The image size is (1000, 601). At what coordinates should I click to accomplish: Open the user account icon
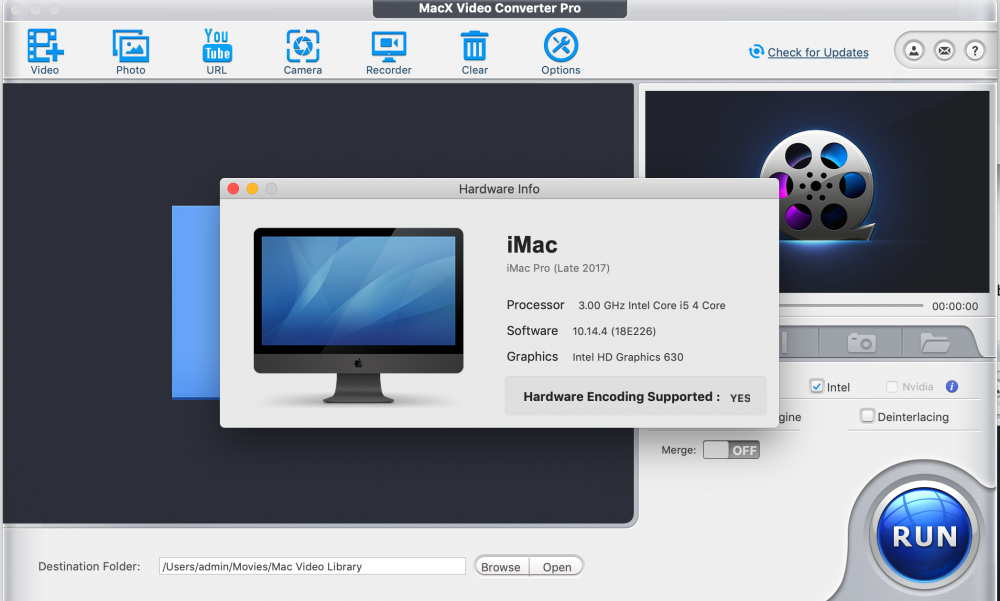point(913,50)
